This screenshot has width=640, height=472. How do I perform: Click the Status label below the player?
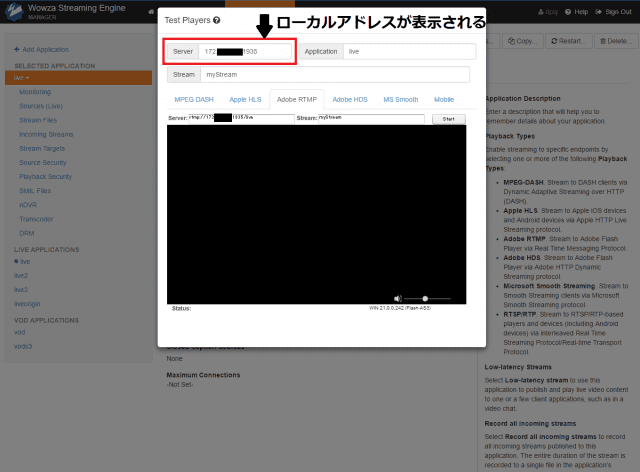click(181, 308)
